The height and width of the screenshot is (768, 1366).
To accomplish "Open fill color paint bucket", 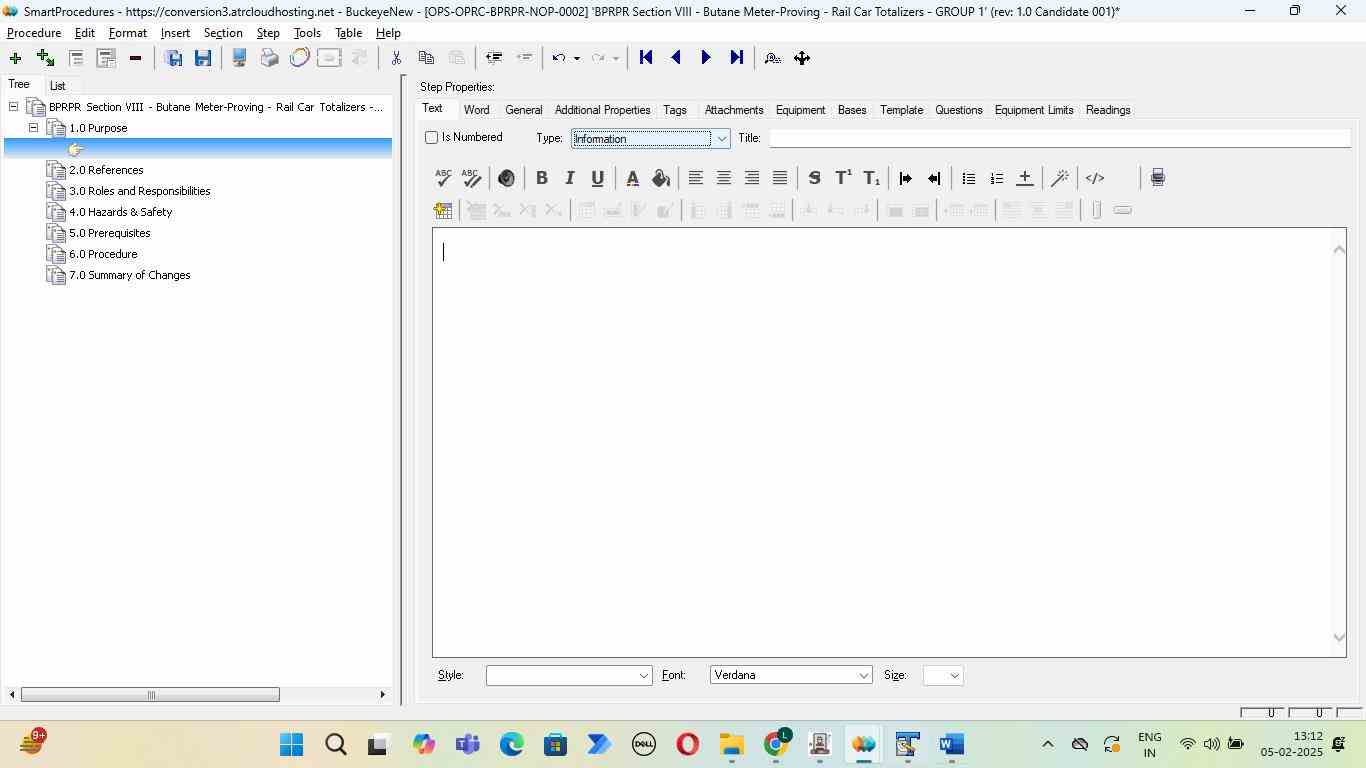I will point(660,178).
